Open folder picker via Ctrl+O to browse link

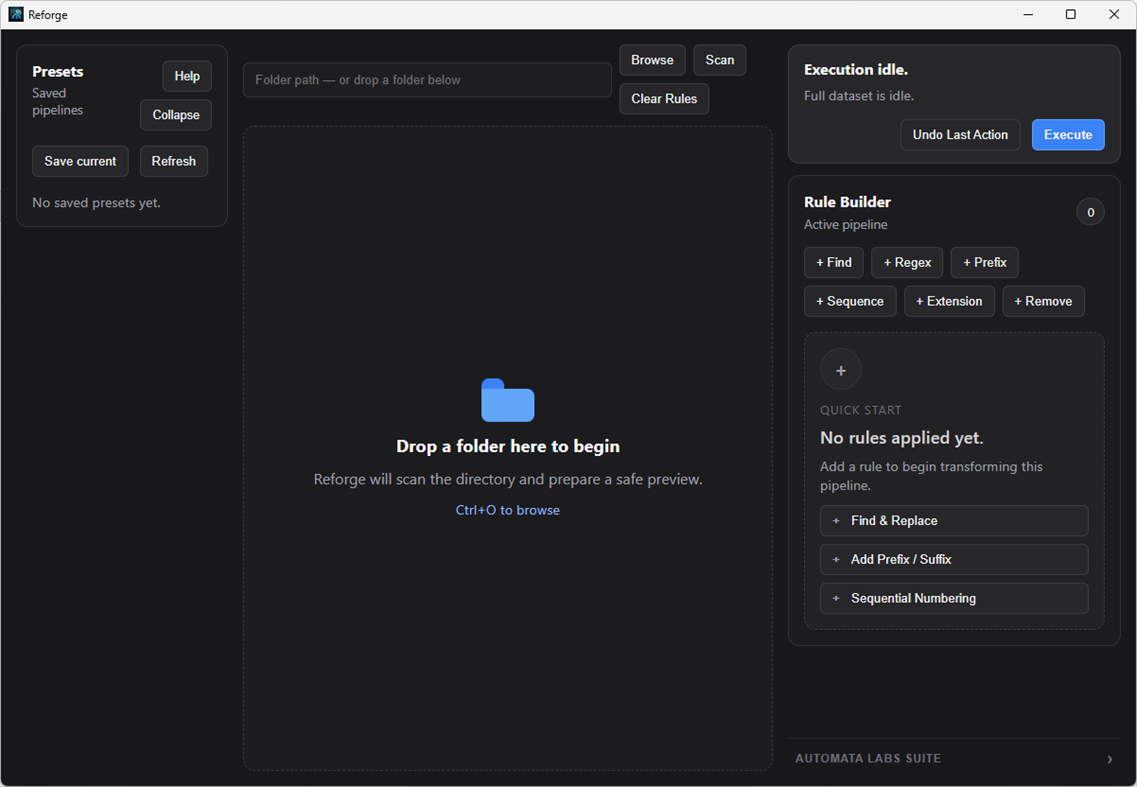pos(507,509)
